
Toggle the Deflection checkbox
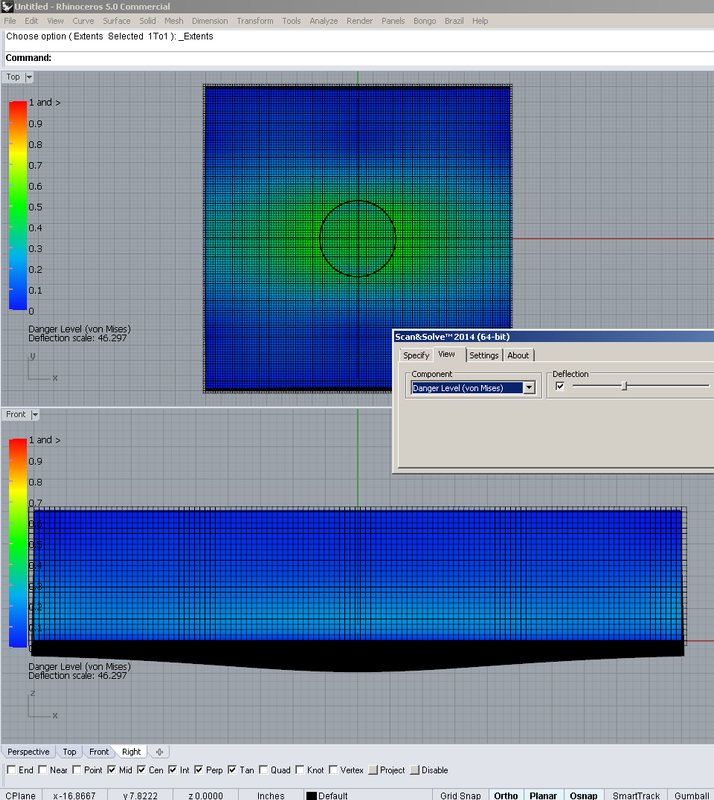click(x=560, y=386)
